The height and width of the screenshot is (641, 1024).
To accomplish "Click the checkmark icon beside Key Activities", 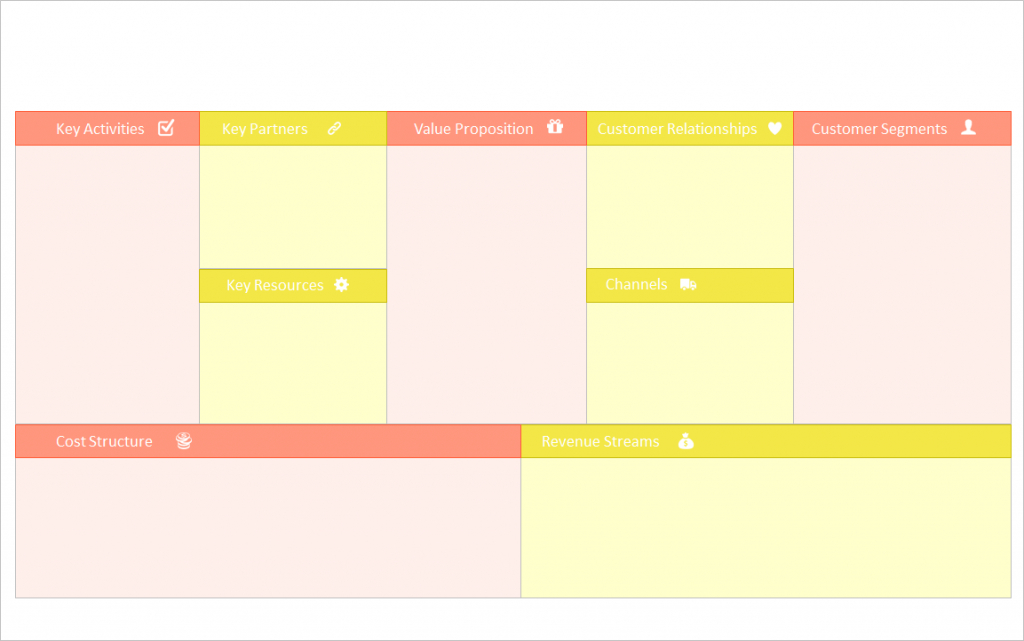I will click(167, 127).
